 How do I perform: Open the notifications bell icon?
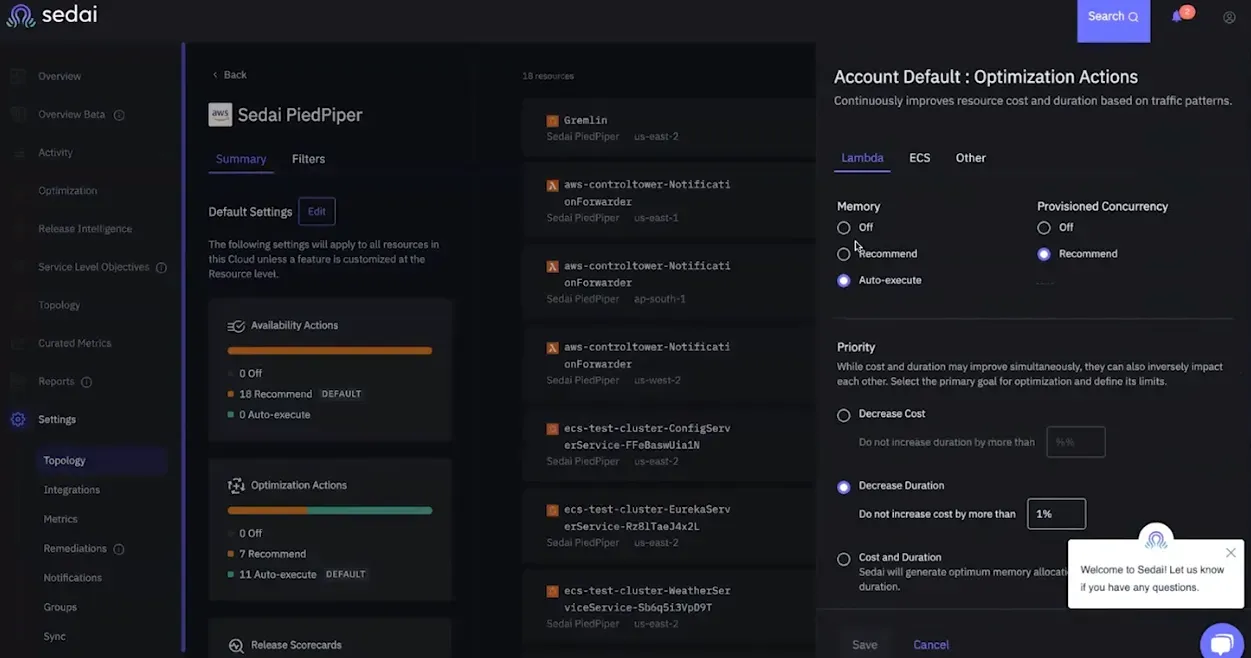tap(1177, 17)
